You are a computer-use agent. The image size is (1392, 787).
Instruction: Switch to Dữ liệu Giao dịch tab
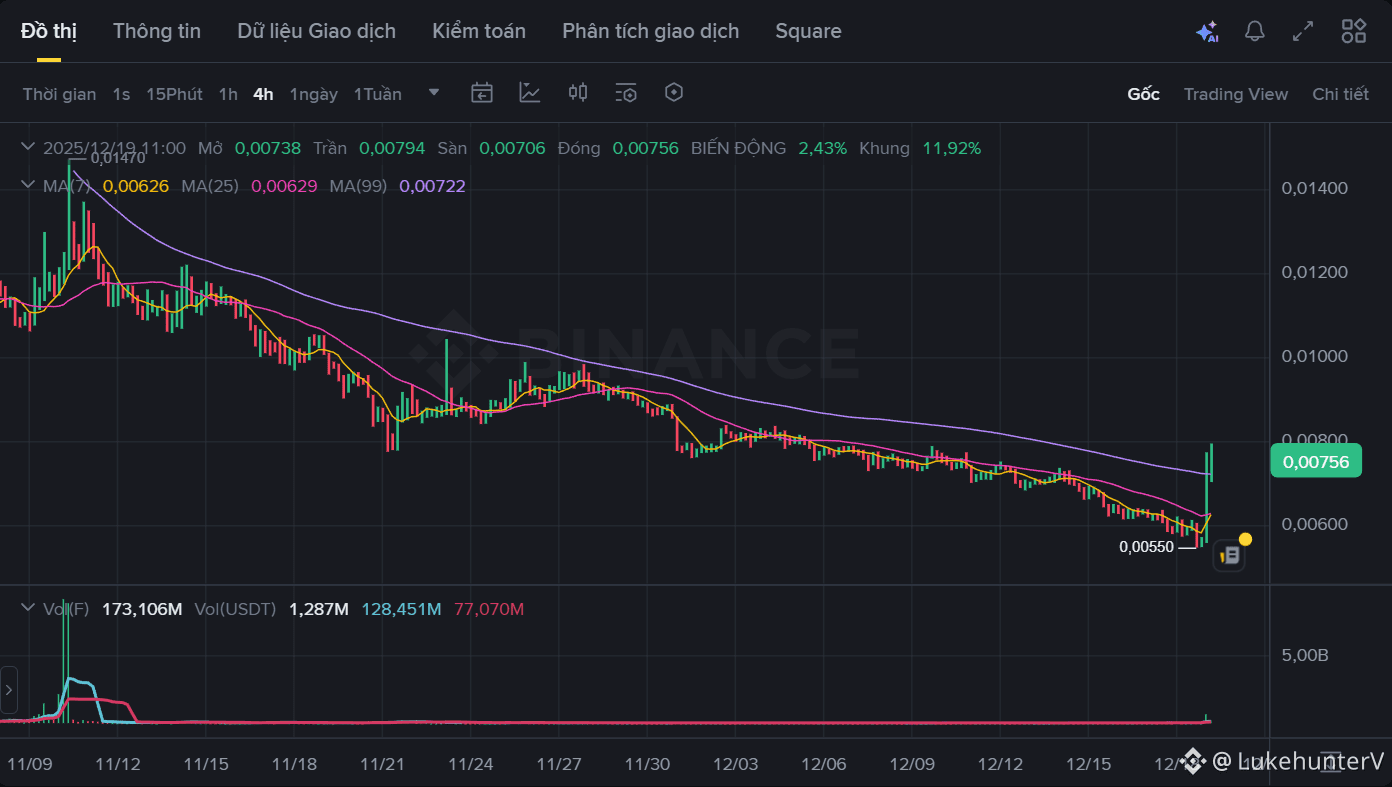coord(316,31)
